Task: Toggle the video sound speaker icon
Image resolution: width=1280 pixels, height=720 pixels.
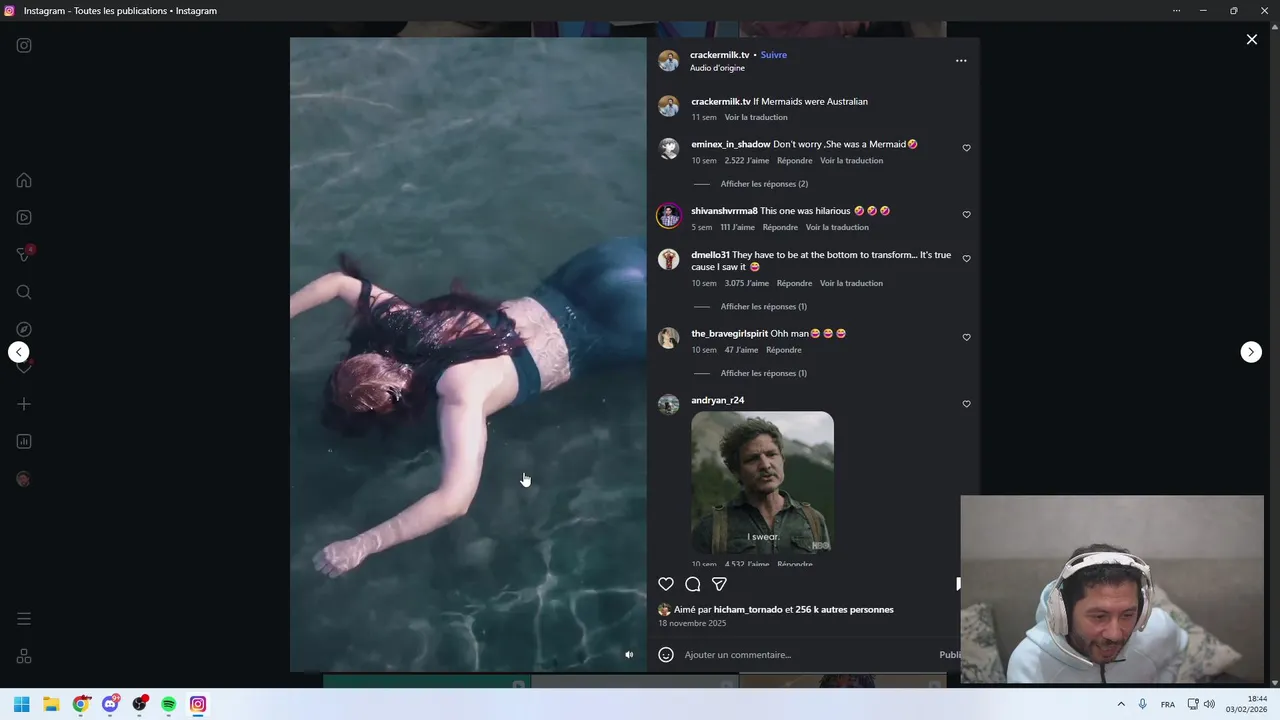Action: pos(629,655)
